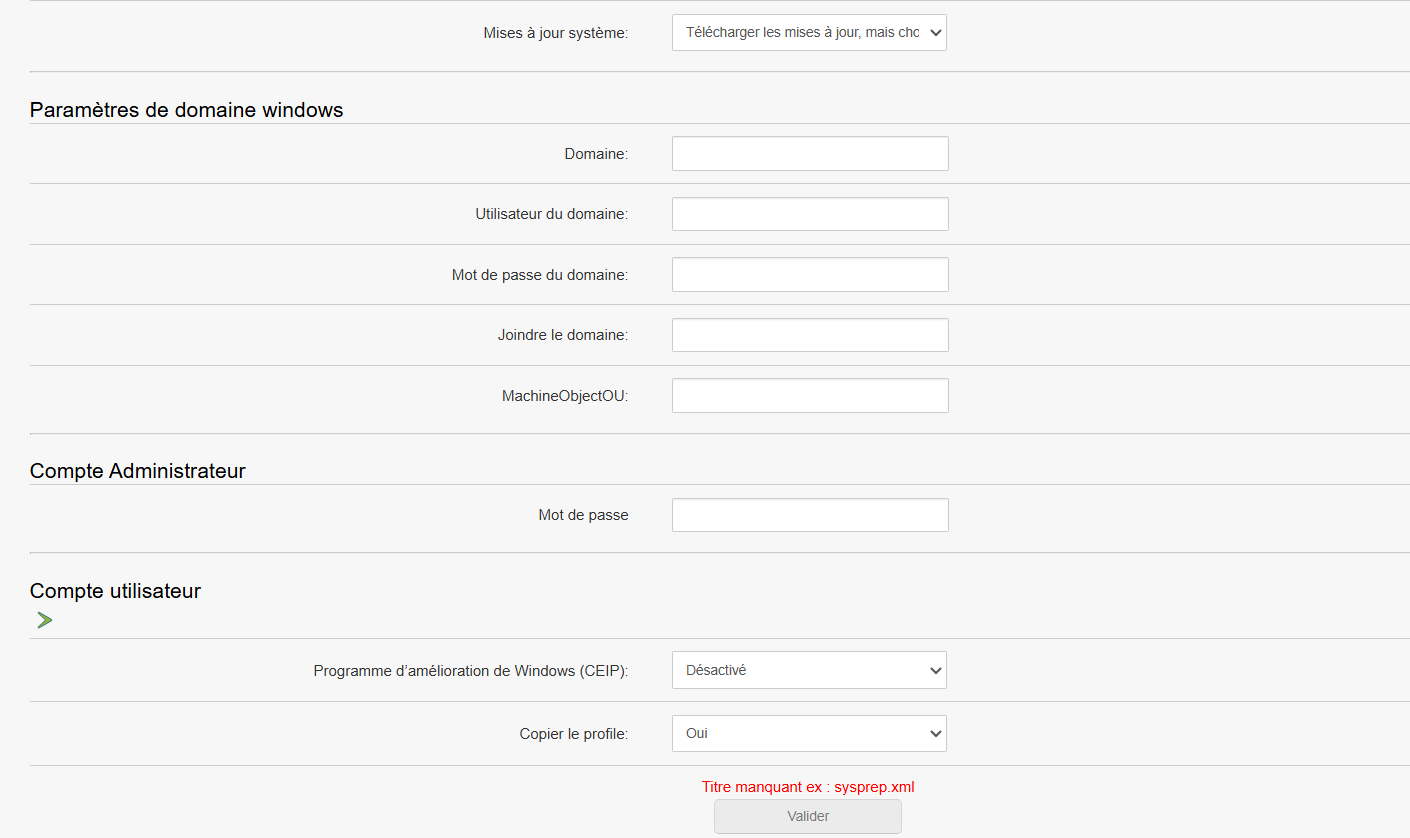The image size is (1410, 838).
Task: Click the Joindre le domaine text box
Action: tap(810, 335)
